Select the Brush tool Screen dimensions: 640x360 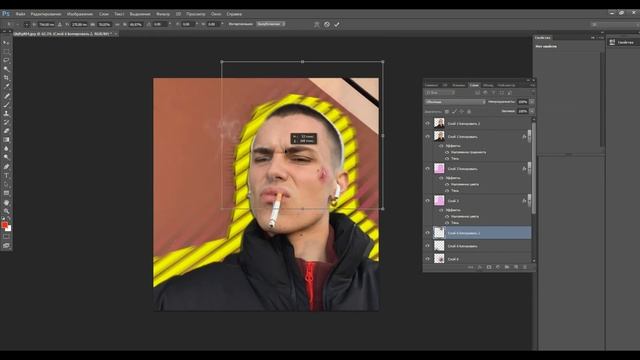pos(6,105)
